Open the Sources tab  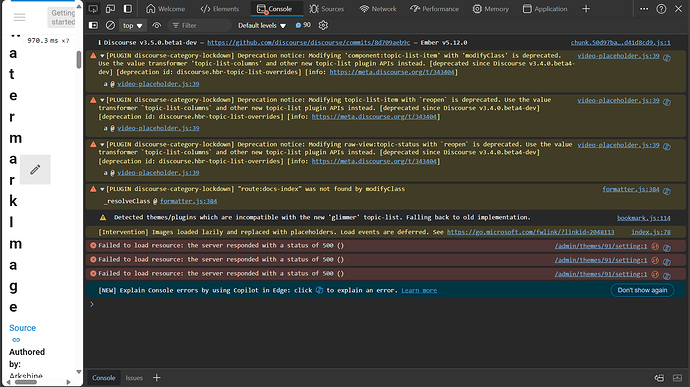click(x=327, y=9)
